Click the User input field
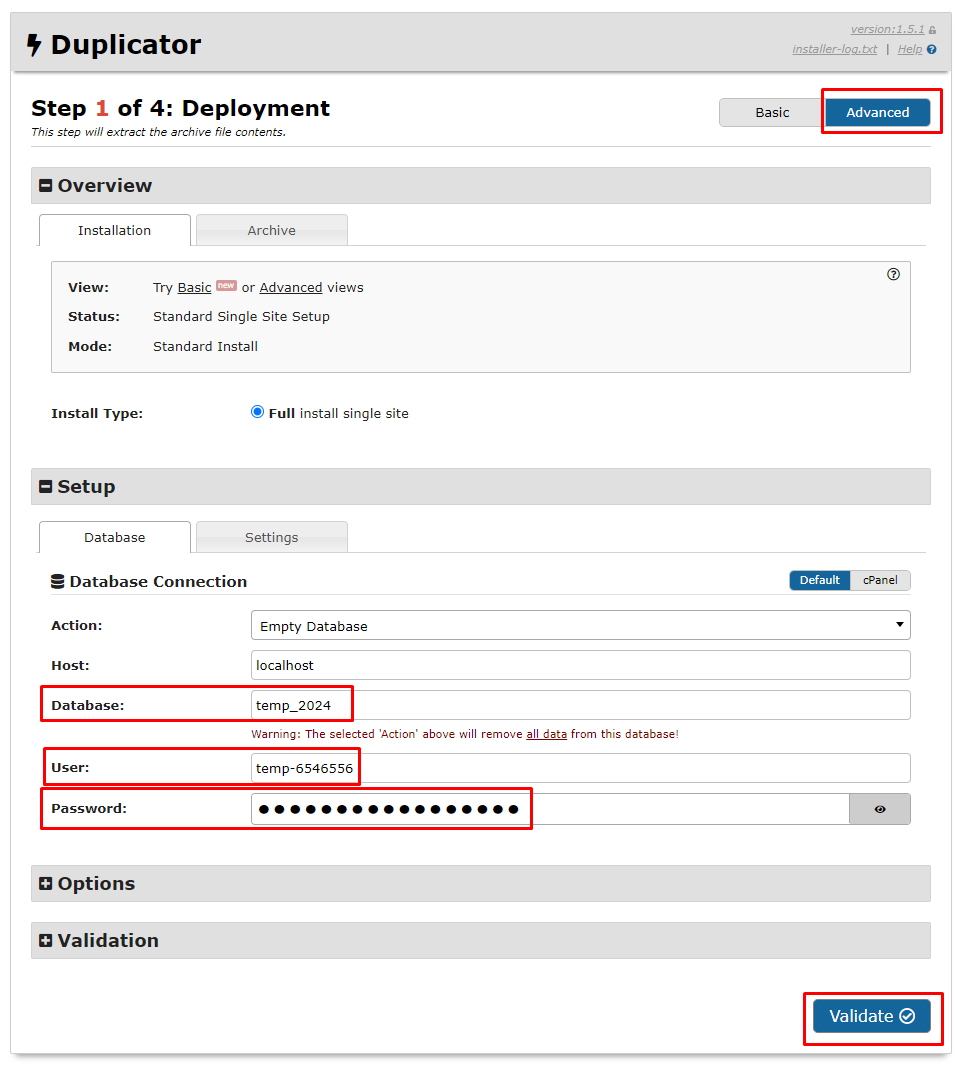The width and height of the screenshot is (967, 1069). (580, 768)
